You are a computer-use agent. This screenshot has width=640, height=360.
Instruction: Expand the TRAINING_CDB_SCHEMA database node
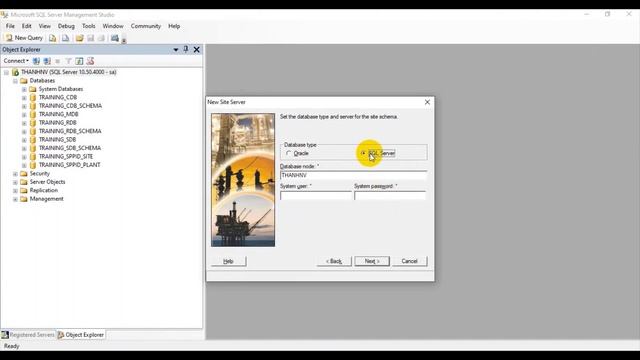[x=24, y=106]
